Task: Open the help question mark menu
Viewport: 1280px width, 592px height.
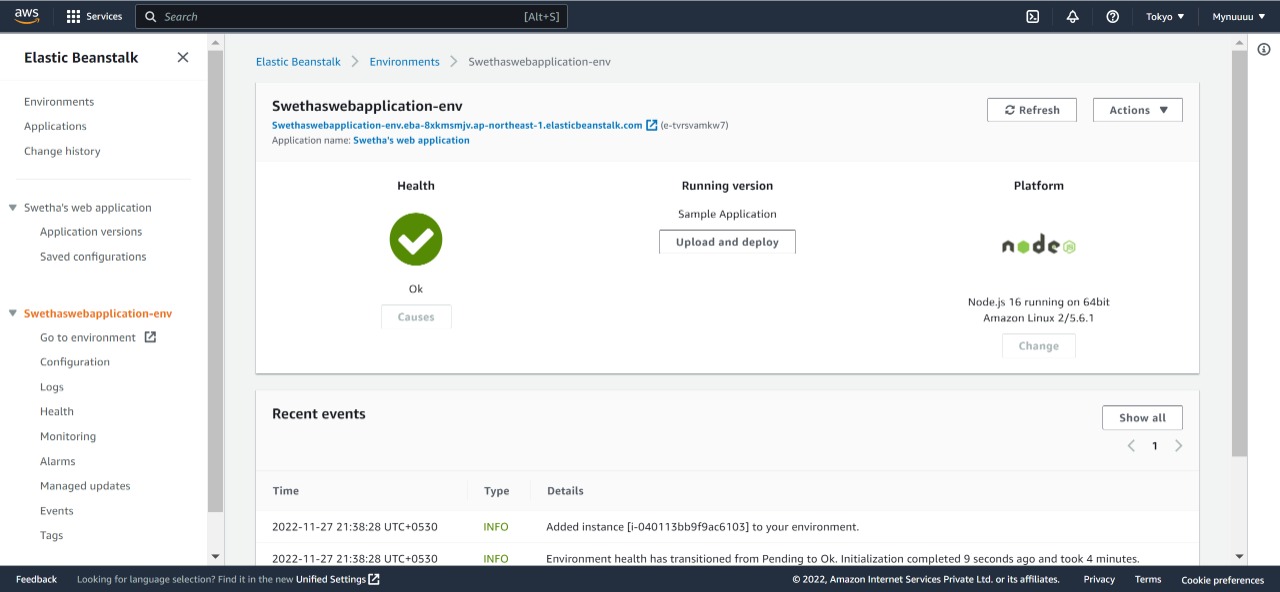Action: (1113, 16)
